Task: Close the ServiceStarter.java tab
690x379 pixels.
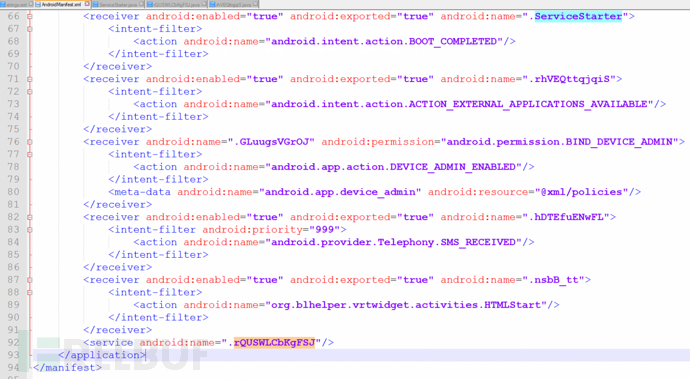Action: point(141,4)
